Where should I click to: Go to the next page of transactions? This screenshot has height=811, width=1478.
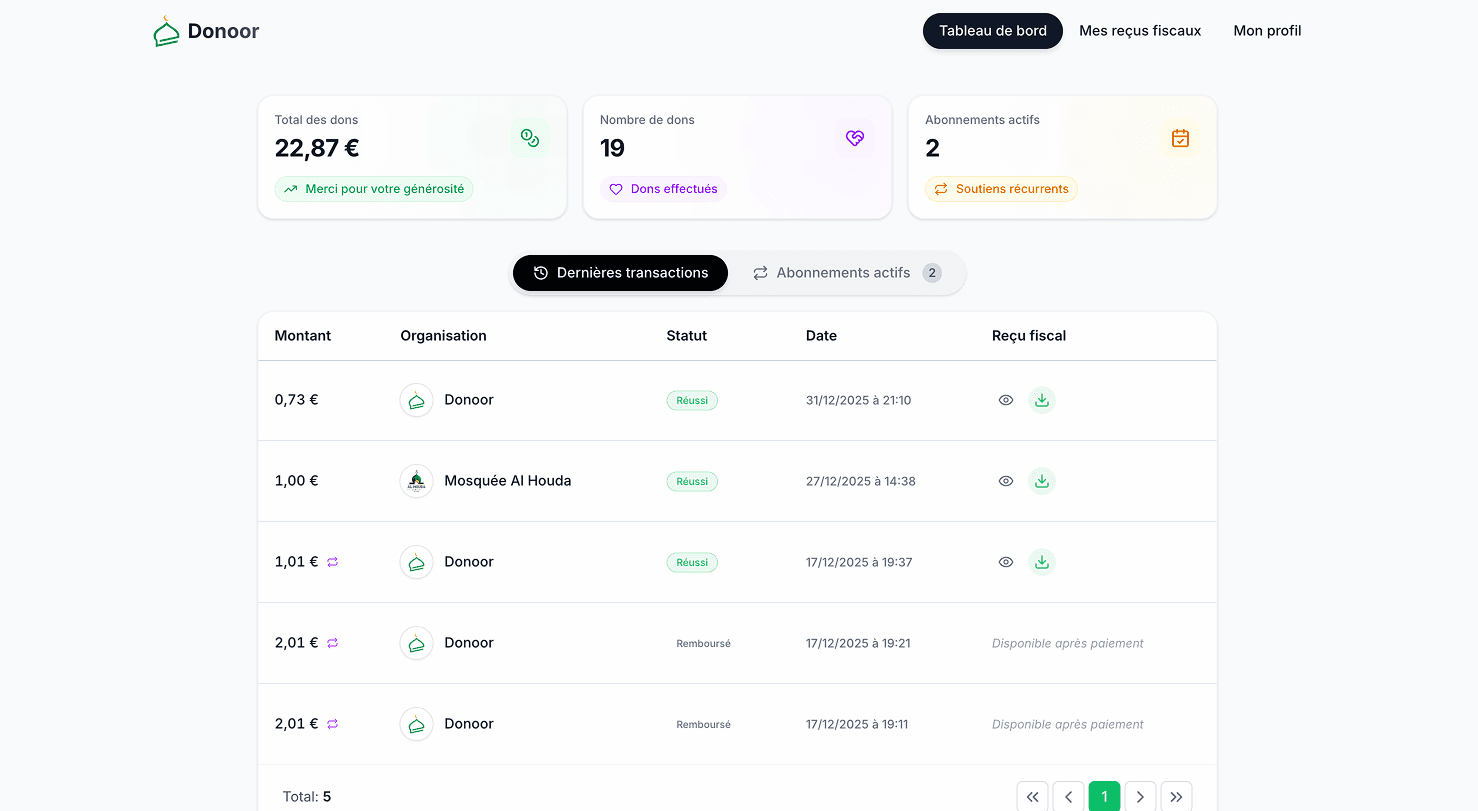point(1140,796)
